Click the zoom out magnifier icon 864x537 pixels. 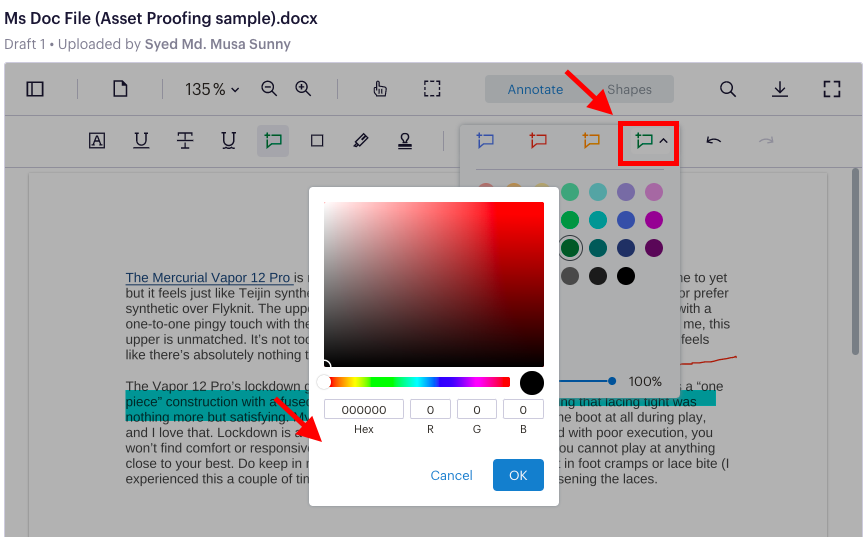tap(269, 89)
